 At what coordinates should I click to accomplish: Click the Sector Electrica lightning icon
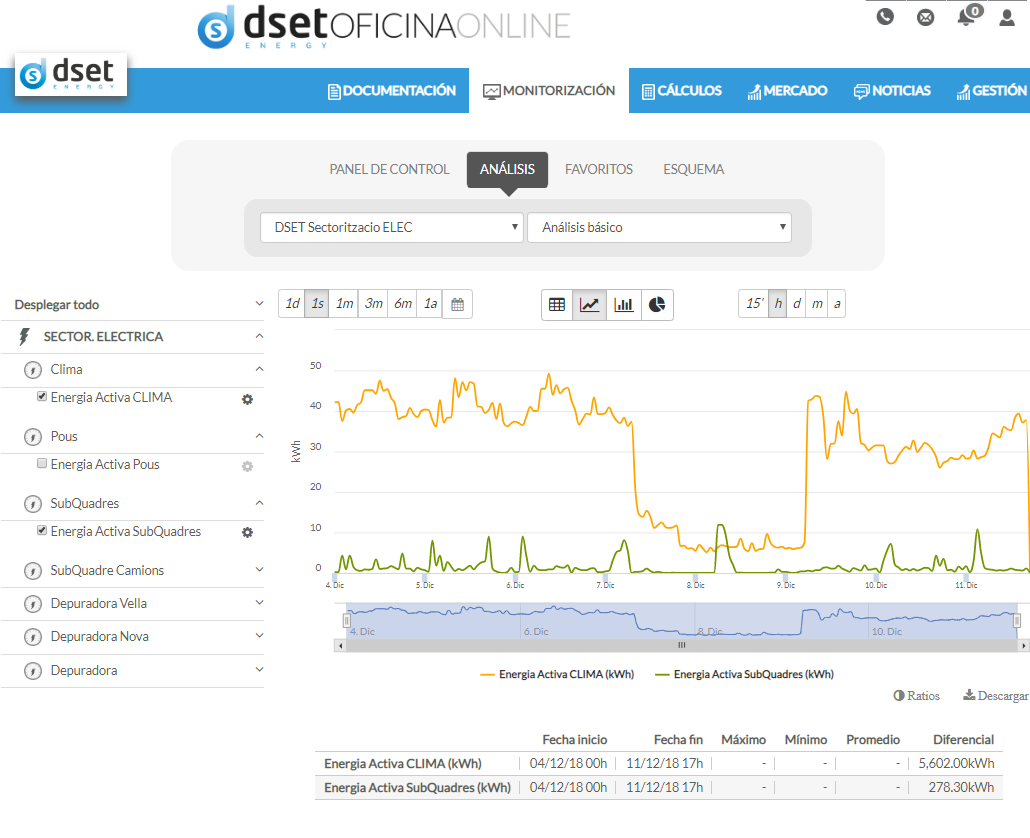click(24, 337)
